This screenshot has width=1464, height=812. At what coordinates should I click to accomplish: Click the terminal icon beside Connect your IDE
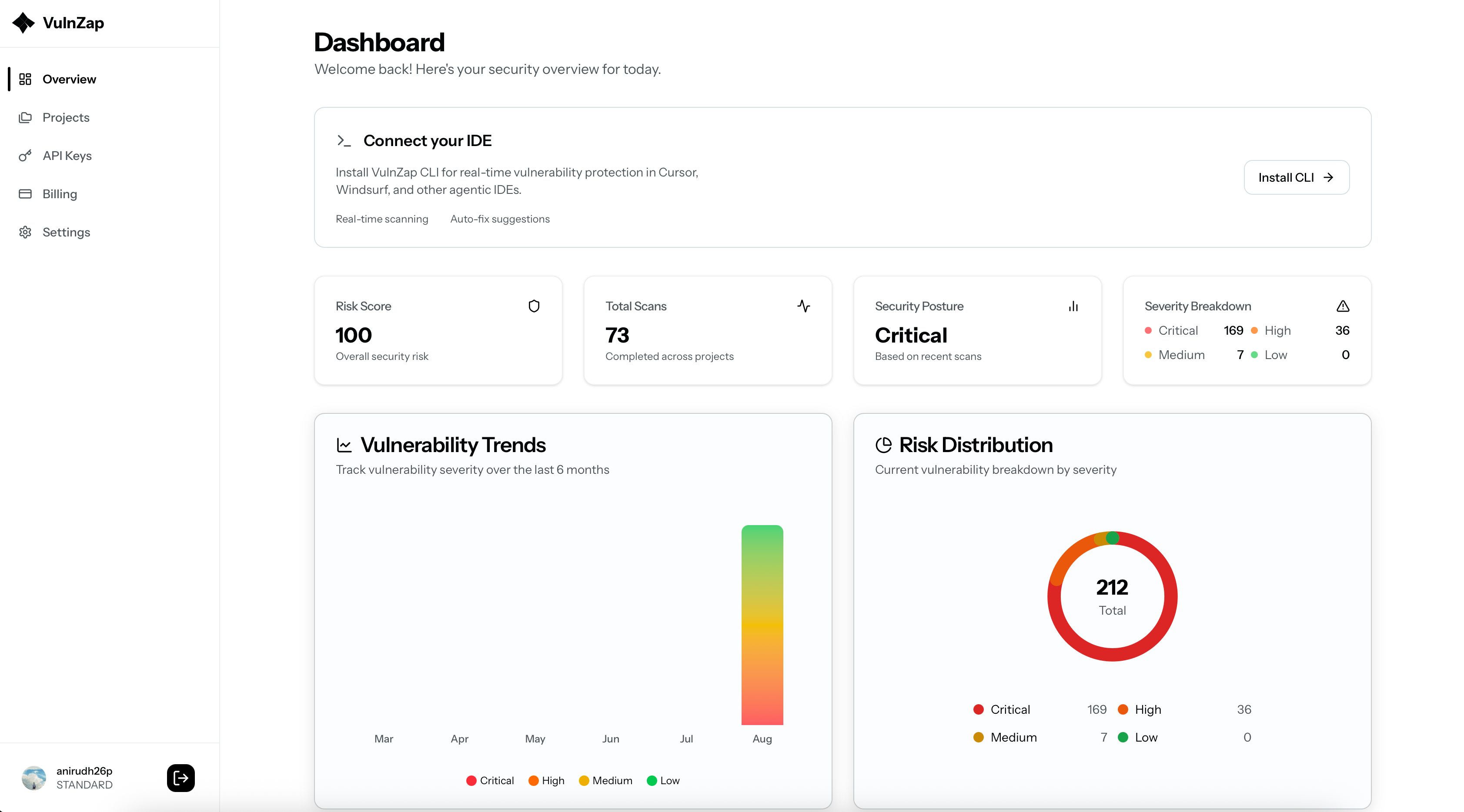click(x=344, y=141)
